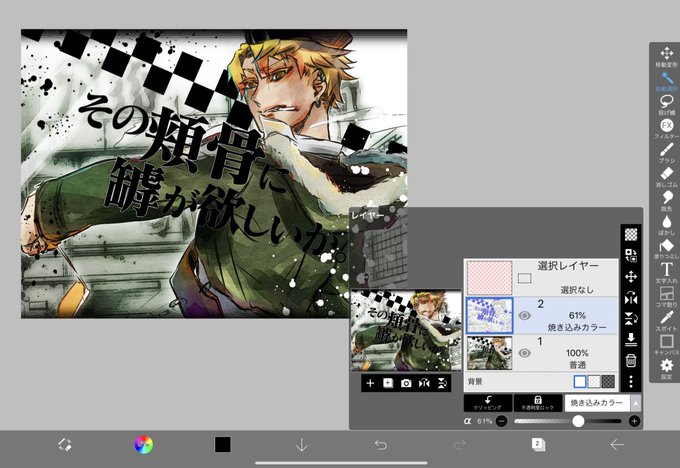Increase opacity with the plus button
The width and height of the screenshot is (680, 468).
[x=634, y=421]
